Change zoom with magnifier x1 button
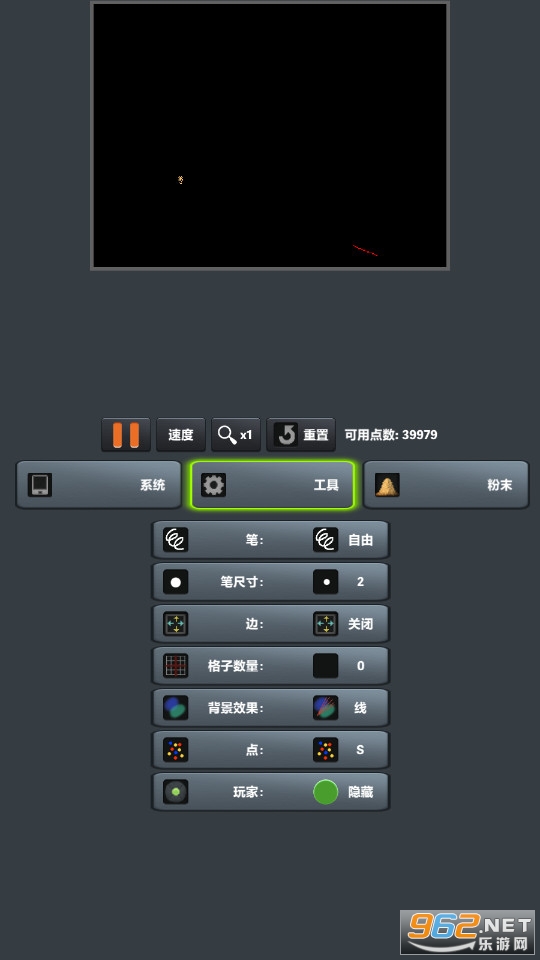The image size is (540, 960). [x=236, y=435]
